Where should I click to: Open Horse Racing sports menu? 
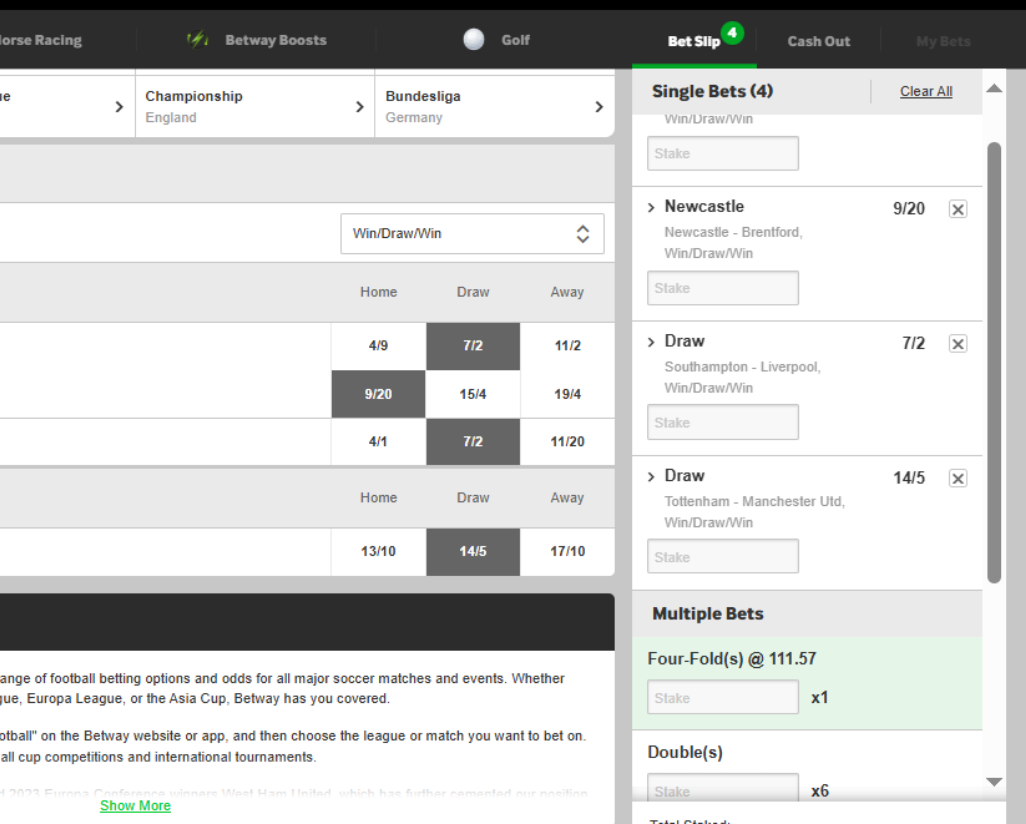(x=41, y=40)
